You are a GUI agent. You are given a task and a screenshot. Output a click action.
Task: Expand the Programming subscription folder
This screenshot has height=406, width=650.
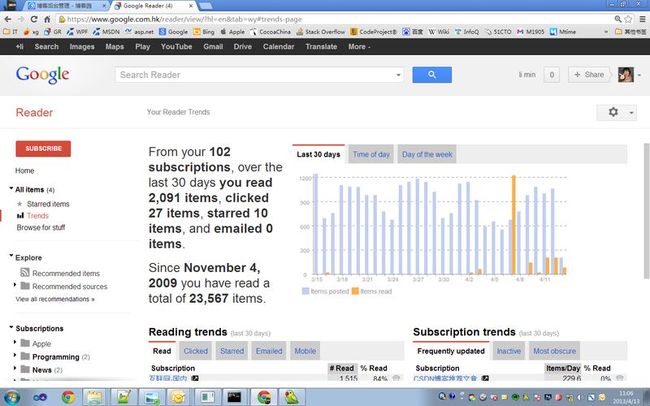click(15, 355)
